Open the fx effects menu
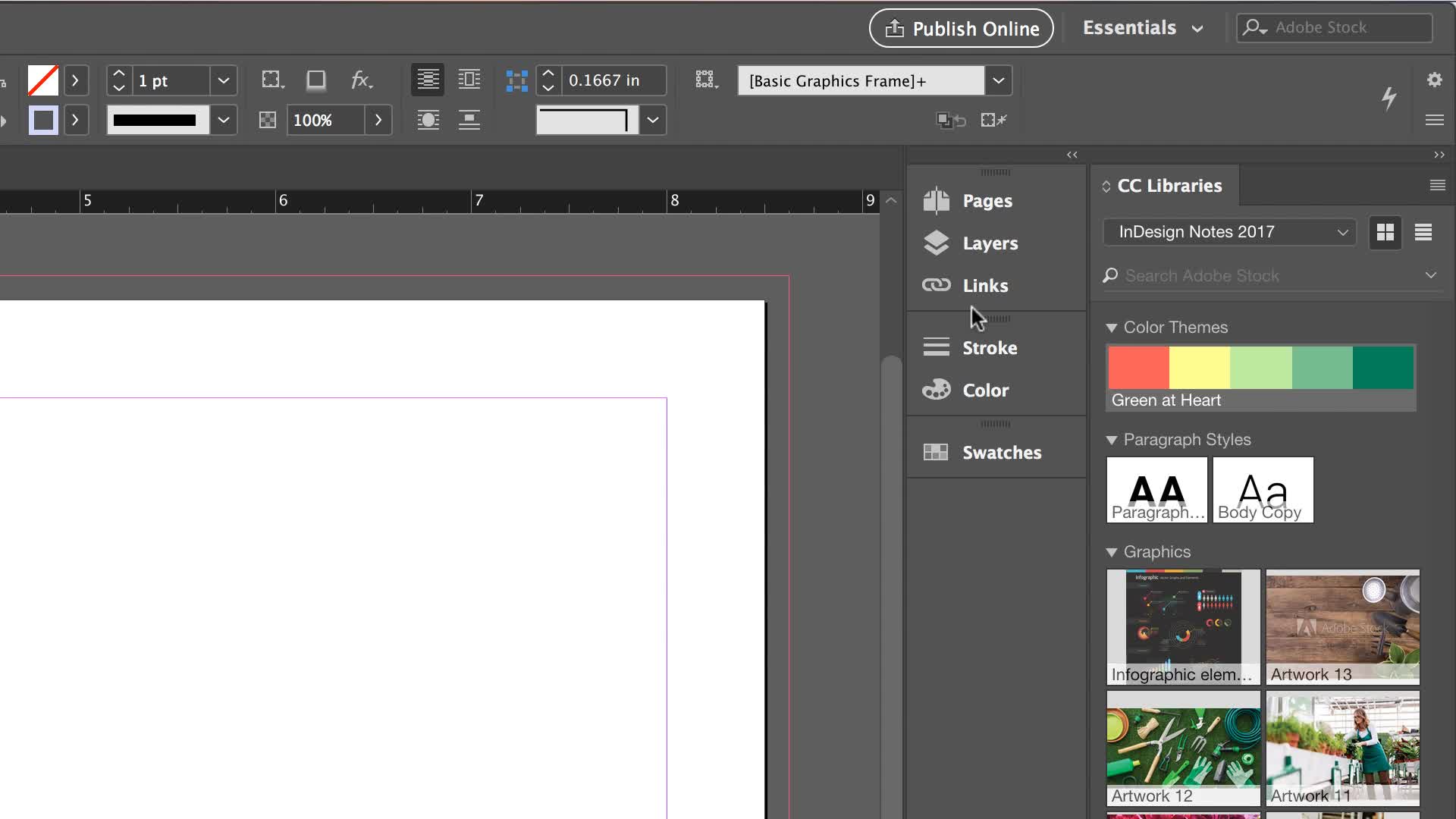This screenshot has height=819, width=1456. pos(362,80)
